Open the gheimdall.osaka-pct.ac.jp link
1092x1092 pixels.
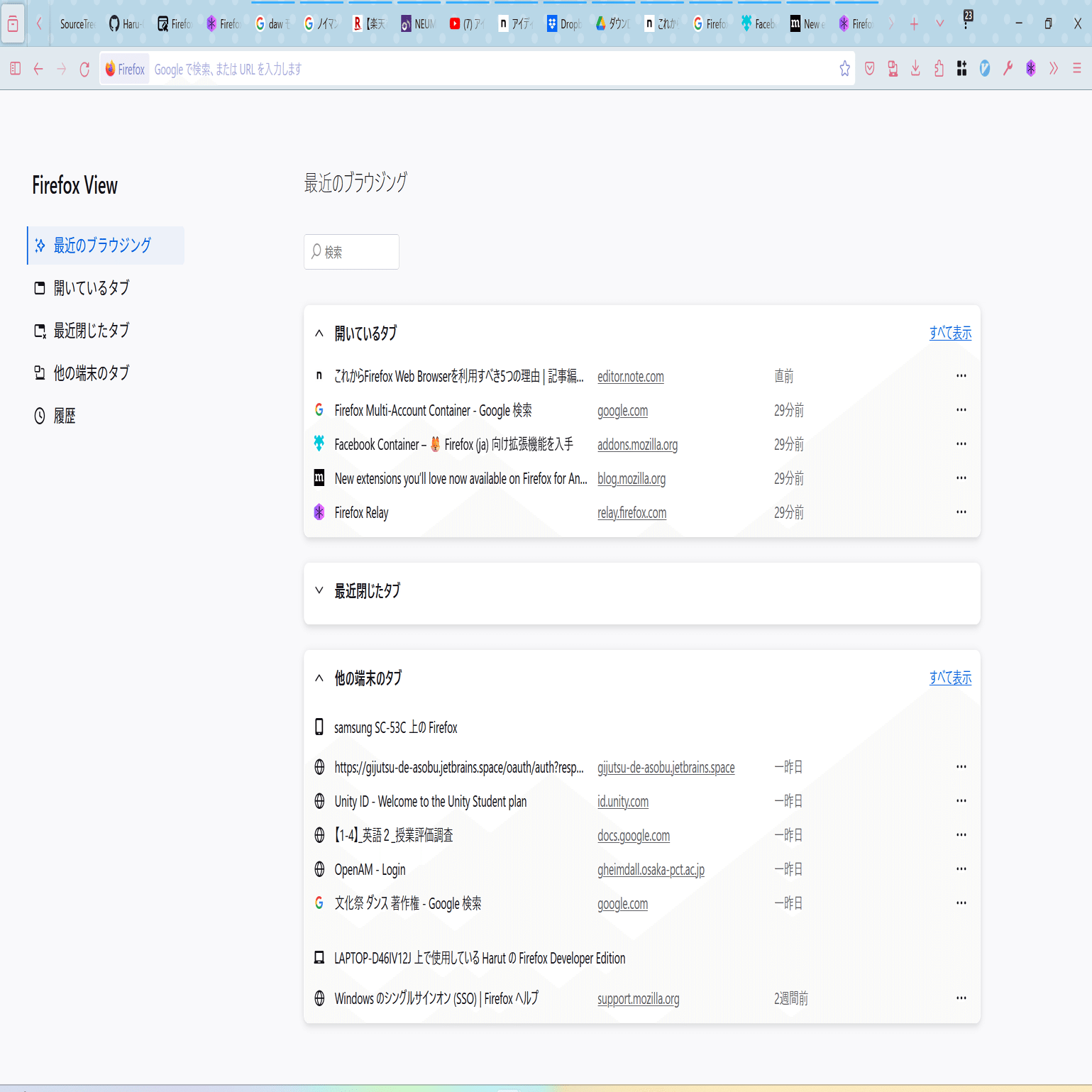pyautogui.click(x=651, y=870)
